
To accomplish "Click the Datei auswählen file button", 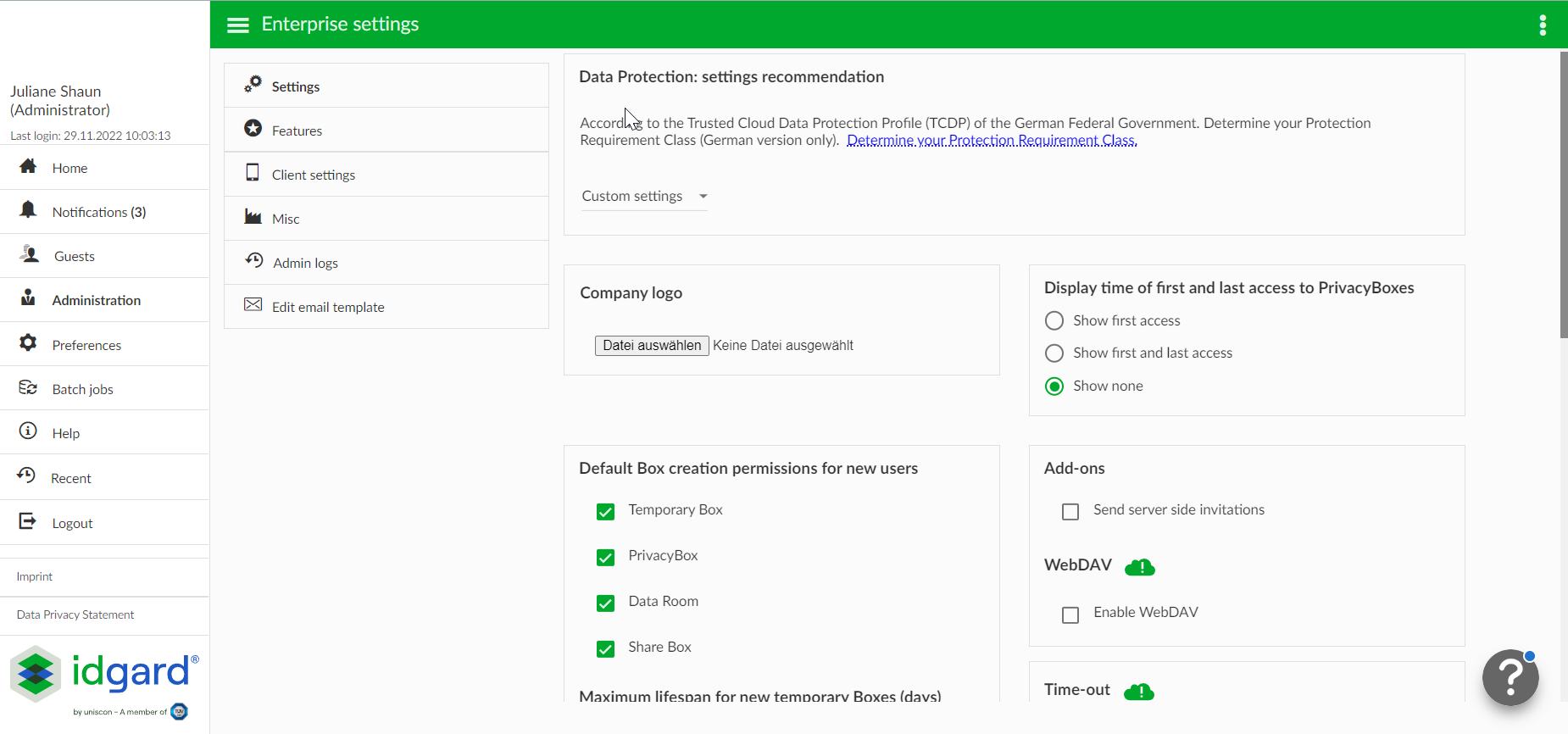I will (652, 345).
